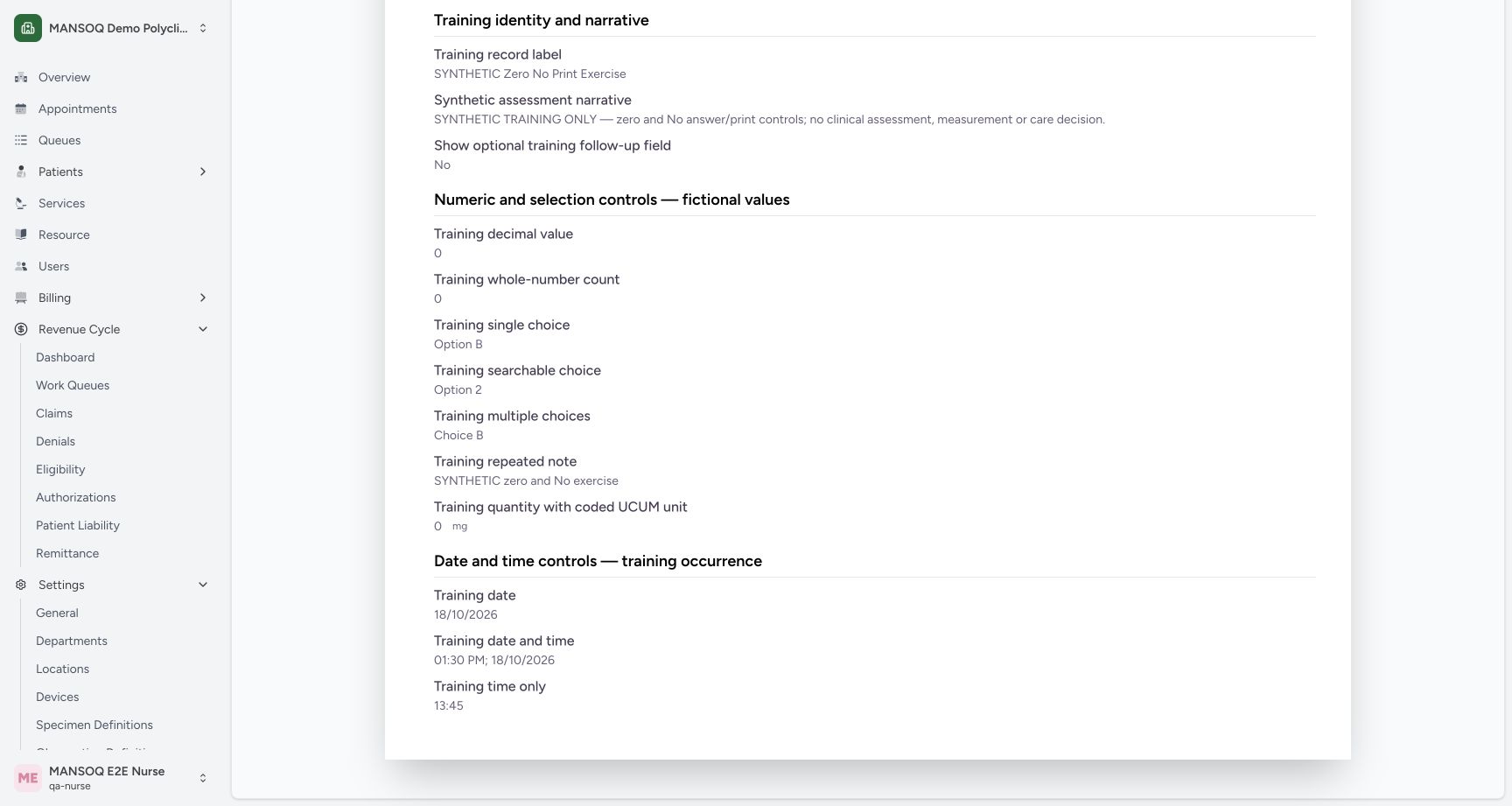The height and width of the screenshot is (806, 1512).
Task: Click the 'Option B' single choice value
Action: [458, 344]
